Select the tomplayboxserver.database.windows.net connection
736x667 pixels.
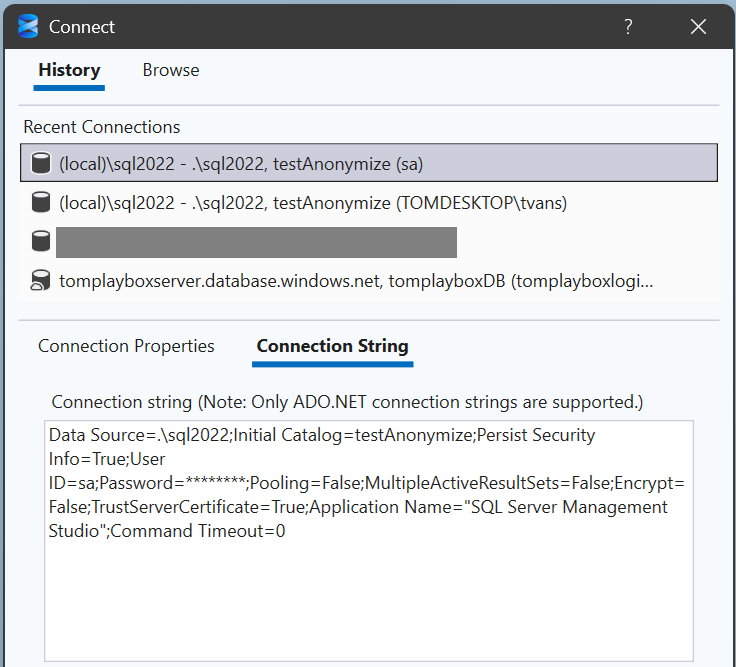point(368,281)
